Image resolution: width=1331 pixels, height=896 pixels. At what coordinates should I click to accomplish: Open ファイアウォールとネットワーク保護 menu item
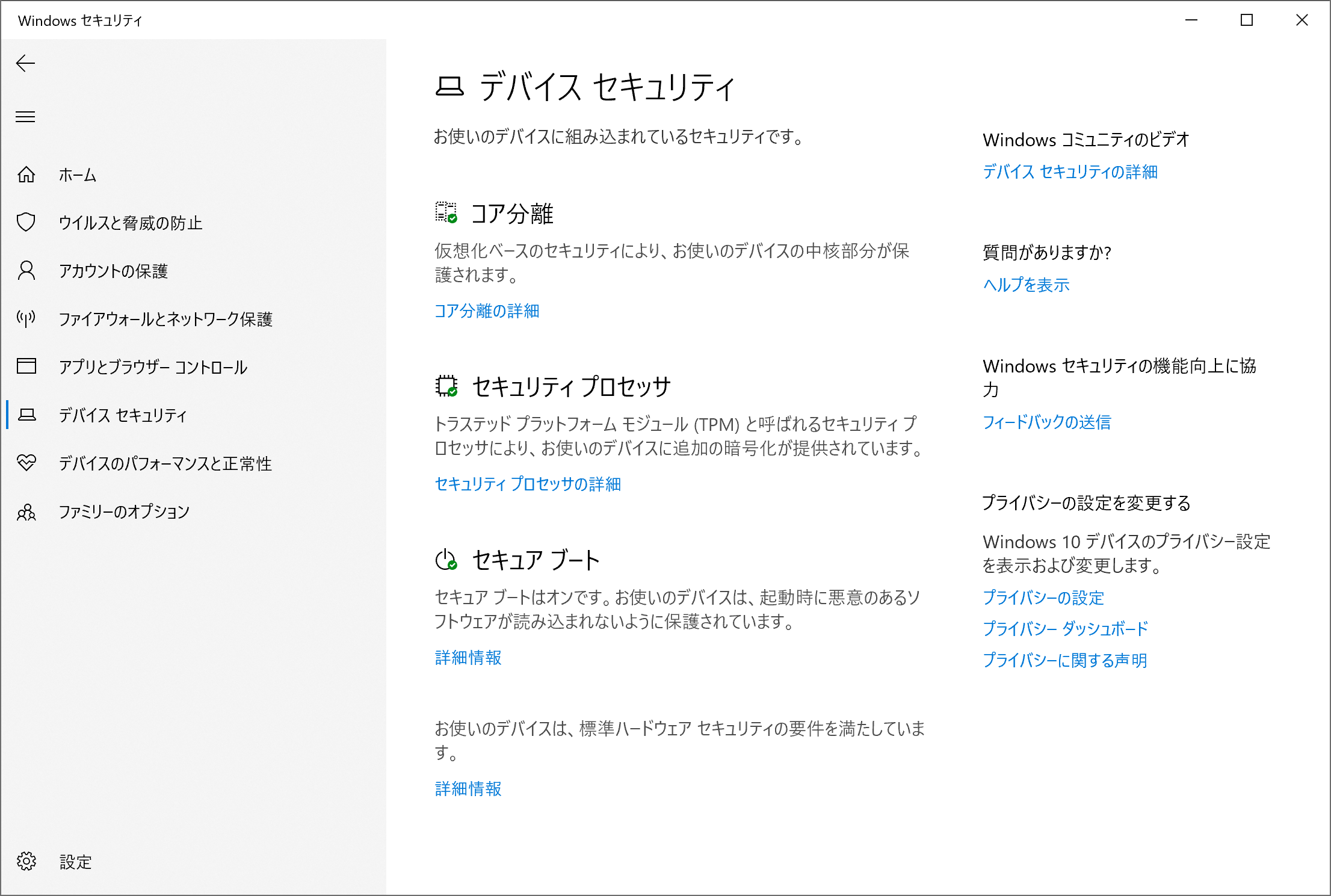click(x=165, y=319)
